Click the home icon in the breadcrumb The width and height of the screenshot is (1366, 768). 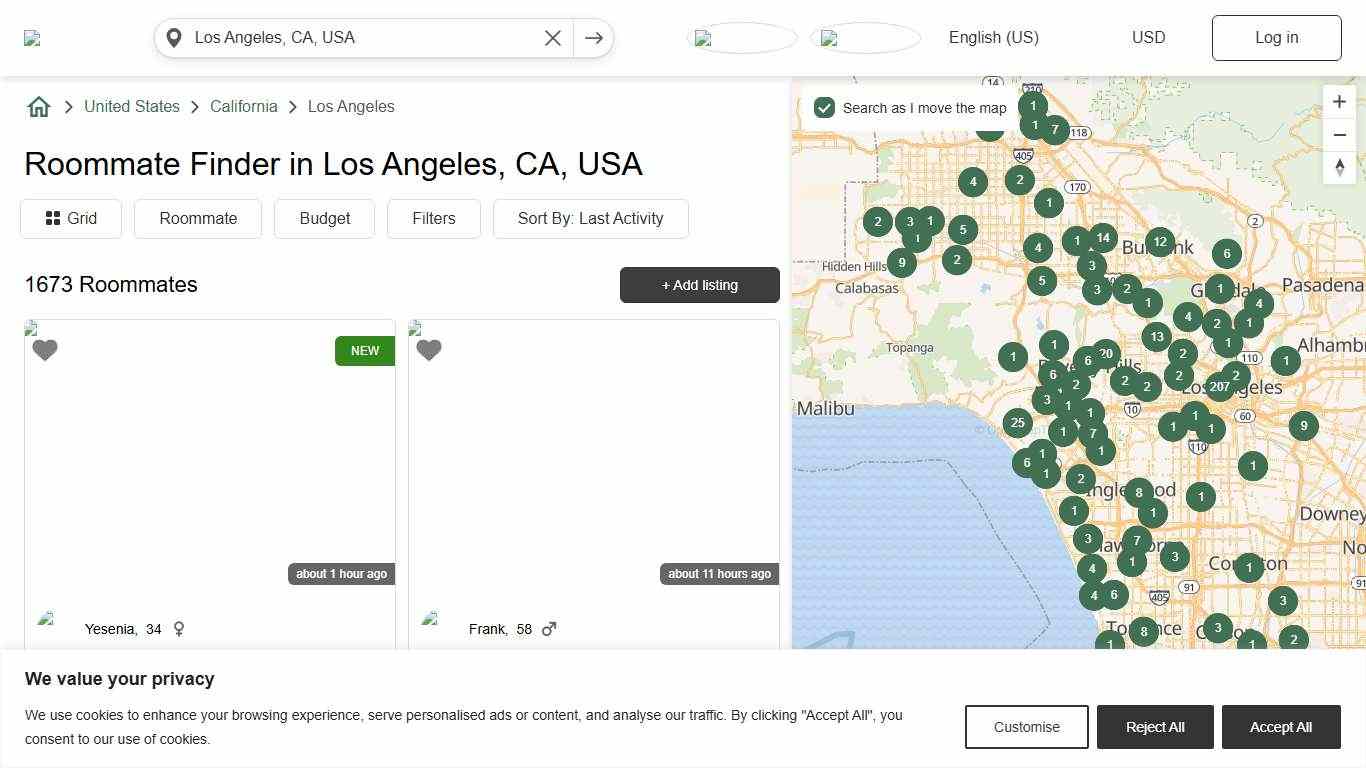pyautogui.click(x=38, y=106)
